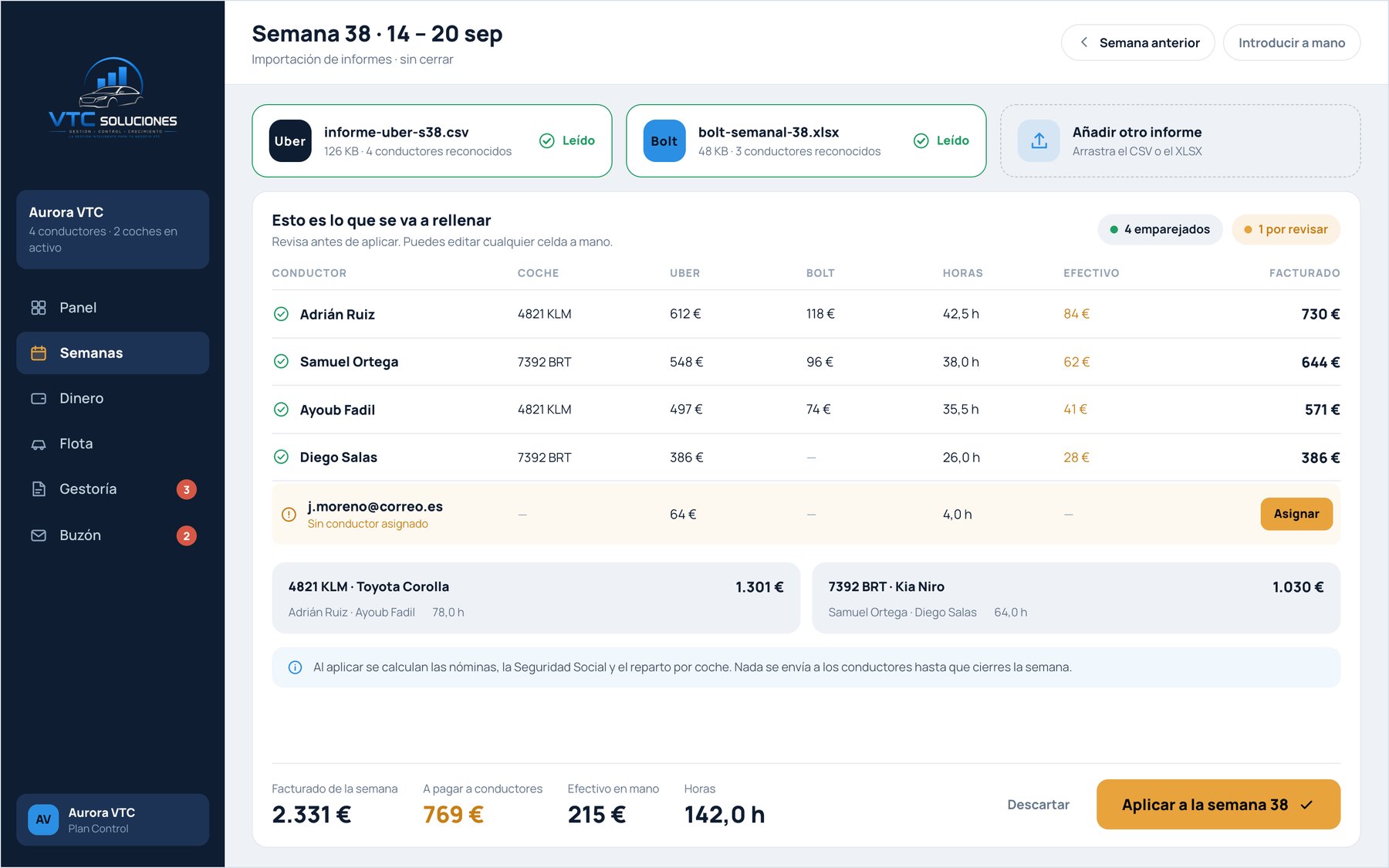This screenshot has width=1389, height=868.
Task: Click the green check beside Ayoub Fadil
Action: click(282, 410)
